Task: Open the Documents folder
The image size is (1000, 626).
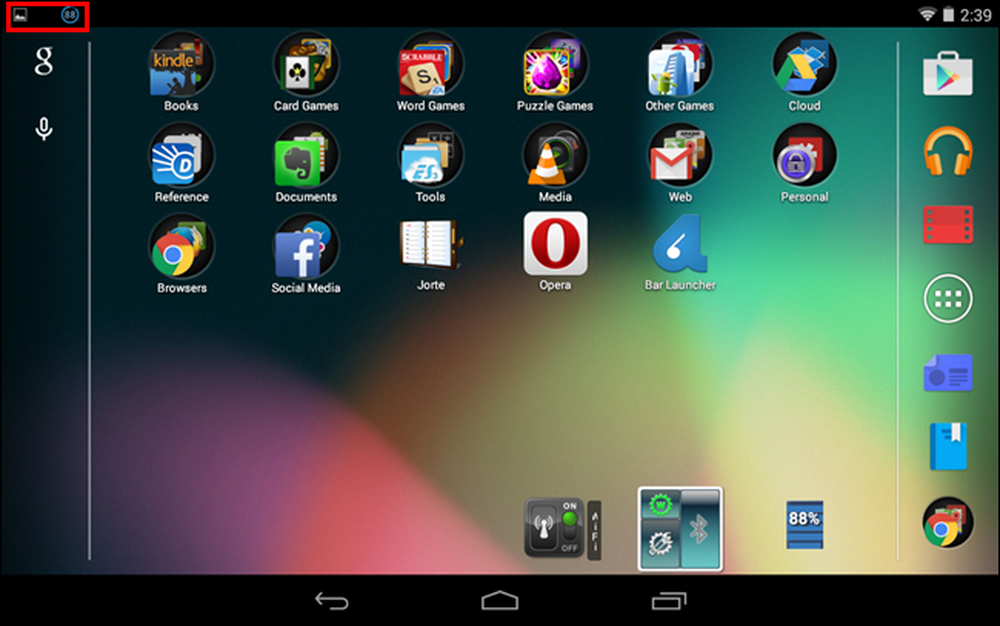Action: pyautogui.click(x=306, y=156)
